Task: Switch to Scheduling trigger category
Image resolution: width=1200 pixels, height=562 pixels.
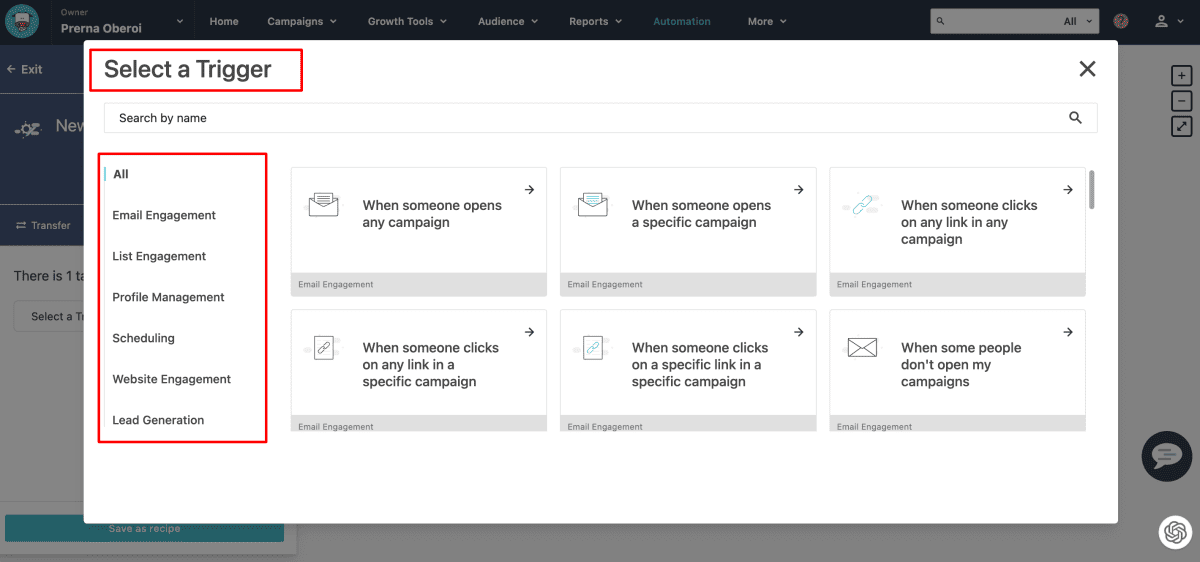Action: 143,338
